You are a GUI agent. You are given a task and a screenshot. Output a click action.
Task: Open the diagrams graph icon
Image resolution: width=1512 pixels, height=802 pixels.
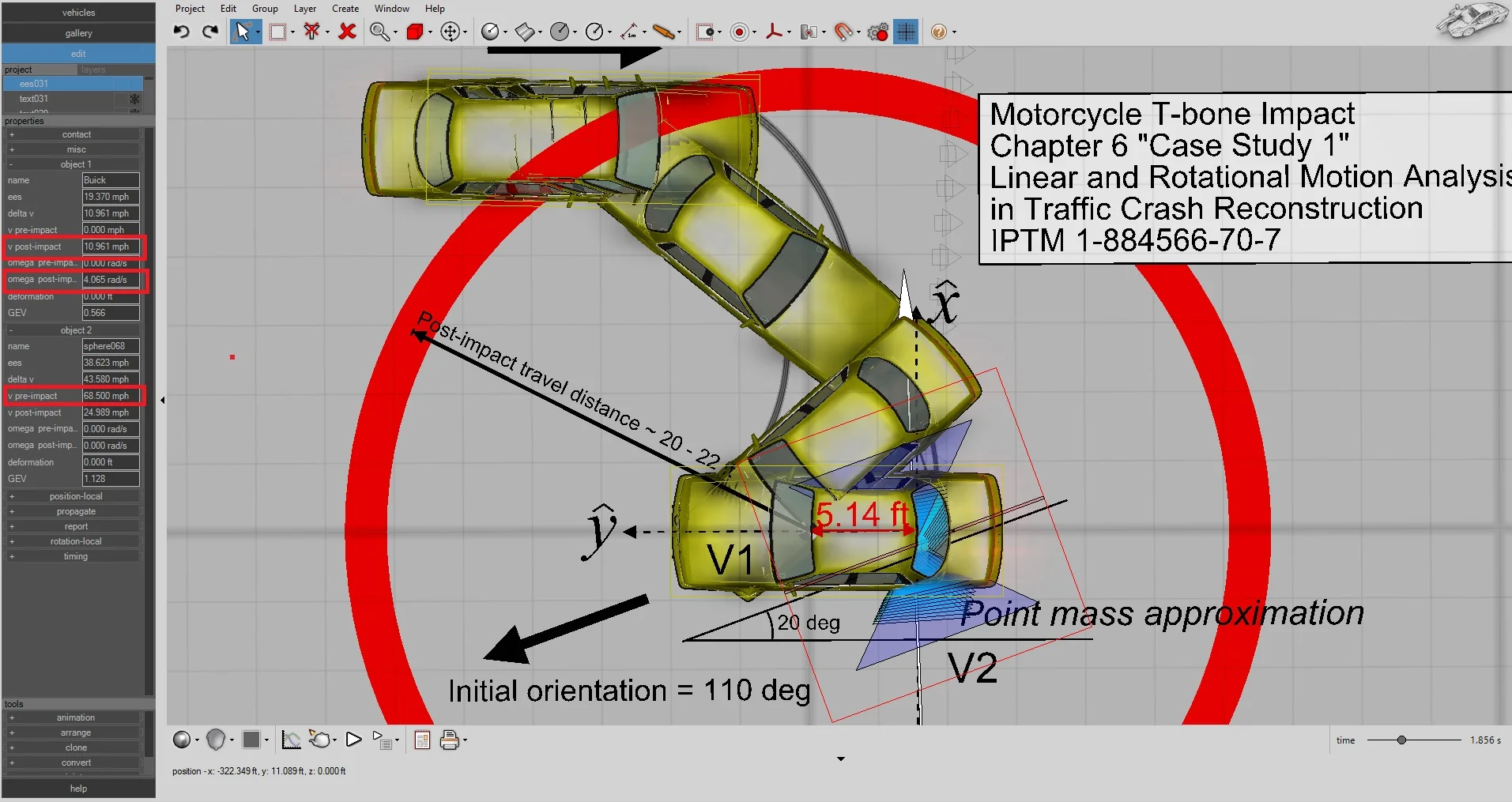292,740
